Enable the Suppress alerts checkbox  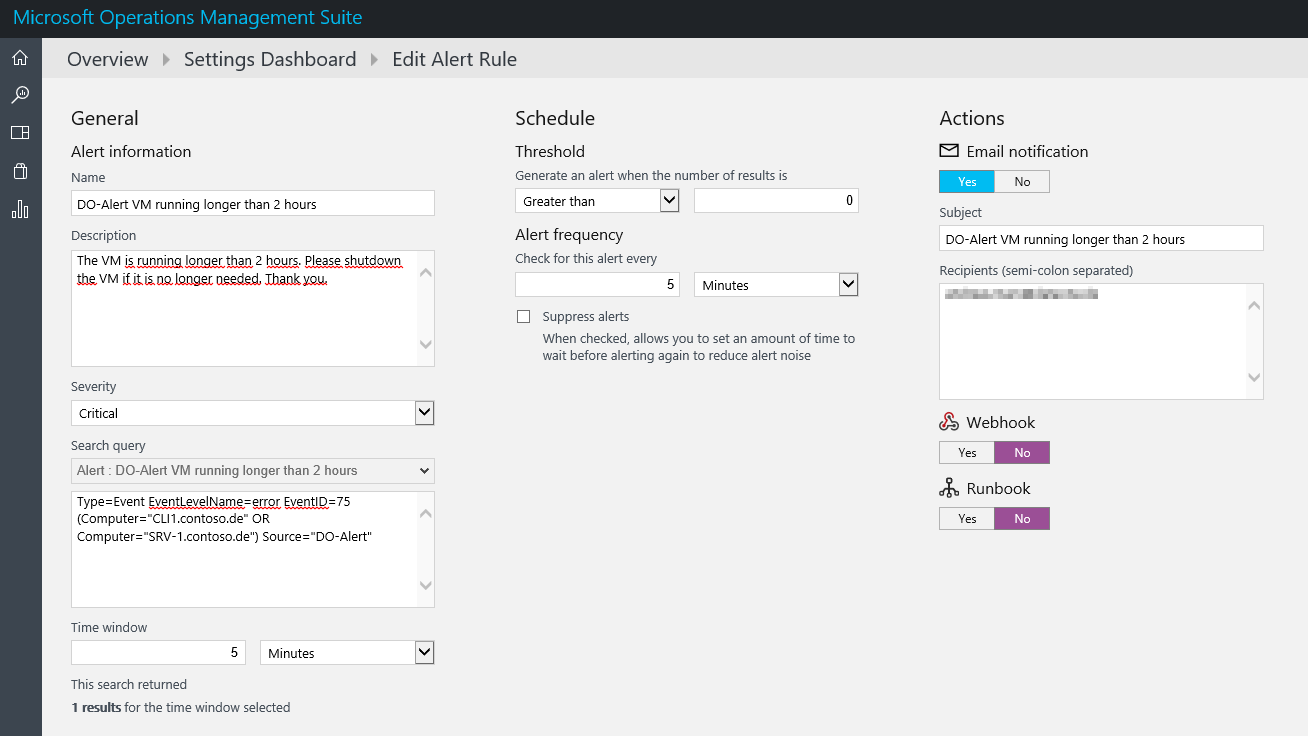523,317
